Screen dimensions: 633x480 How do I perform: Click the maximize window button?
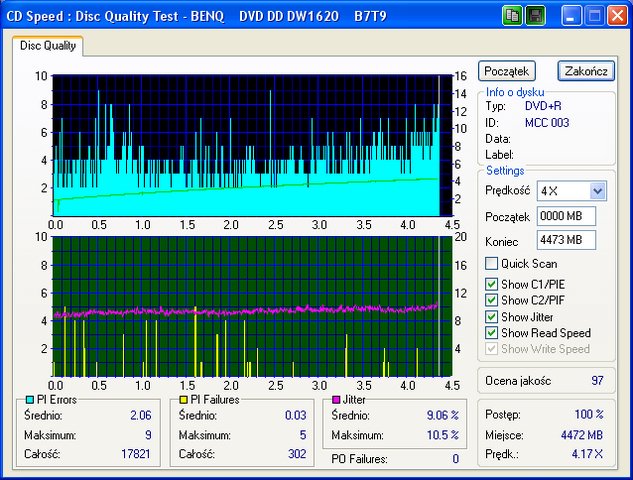point(594,16)
